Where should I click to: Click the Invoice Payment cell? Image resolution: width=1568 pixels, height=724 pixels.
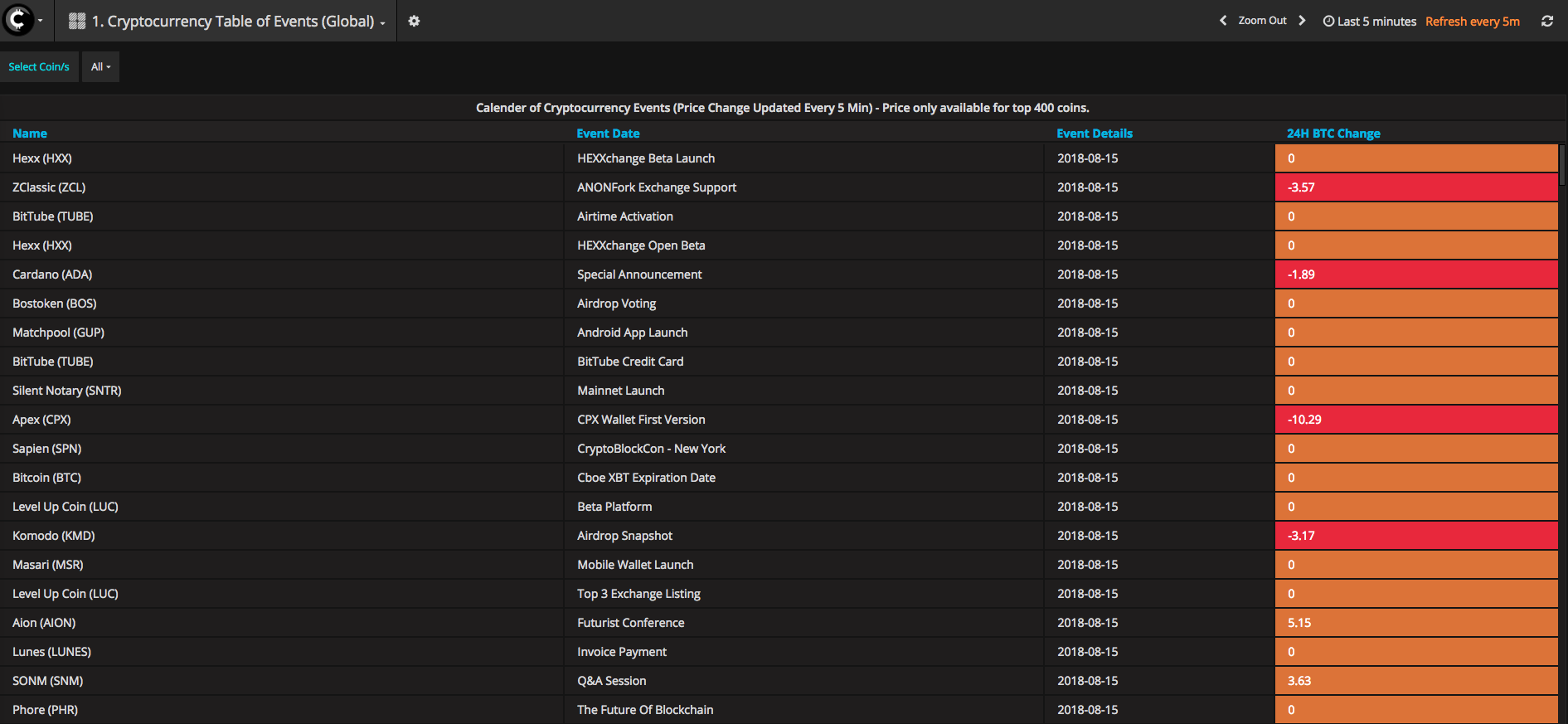click(804, 652)
